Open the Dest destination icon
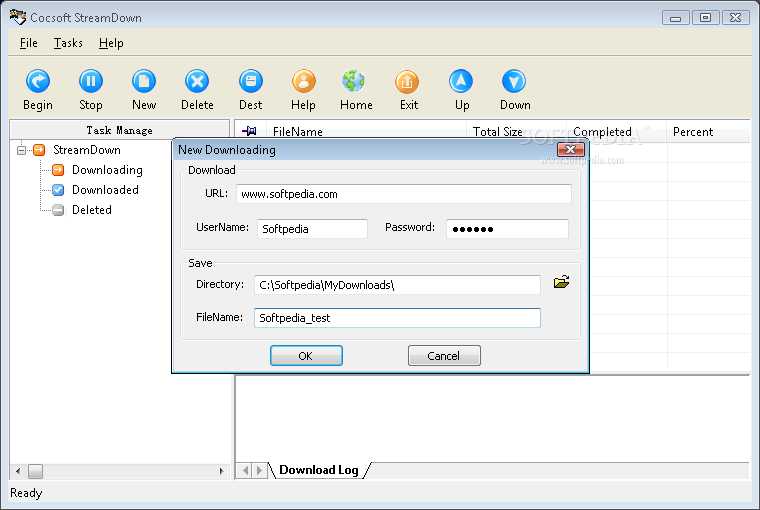The width and height of the screenshot is (760, 510). [x=251, y=81]
